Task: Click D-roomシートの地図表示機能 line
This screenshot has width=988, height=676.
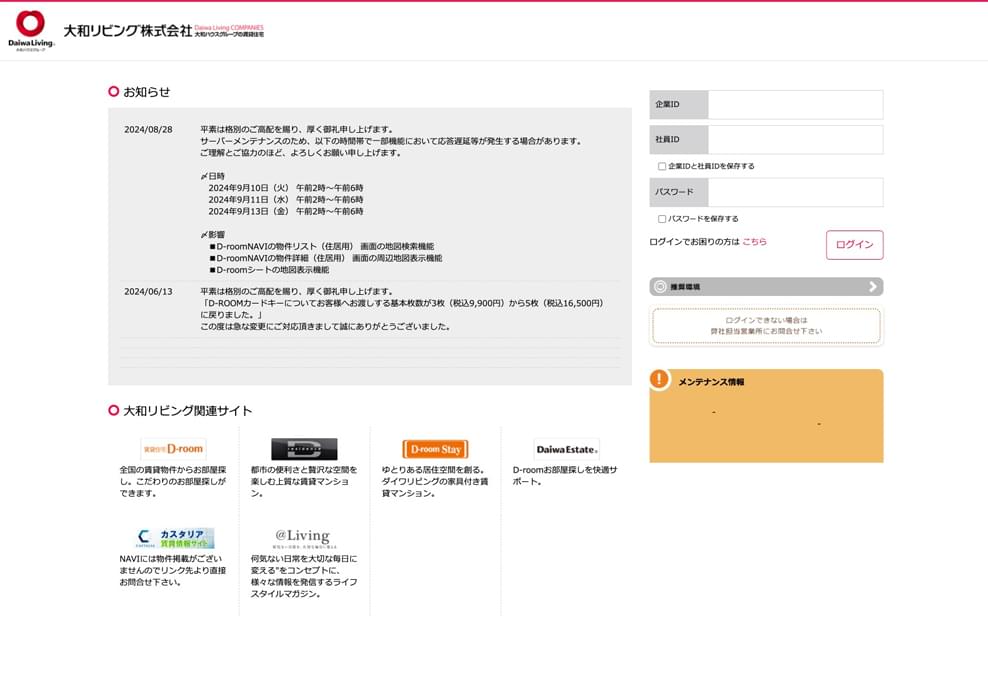Action: (269, 270)
